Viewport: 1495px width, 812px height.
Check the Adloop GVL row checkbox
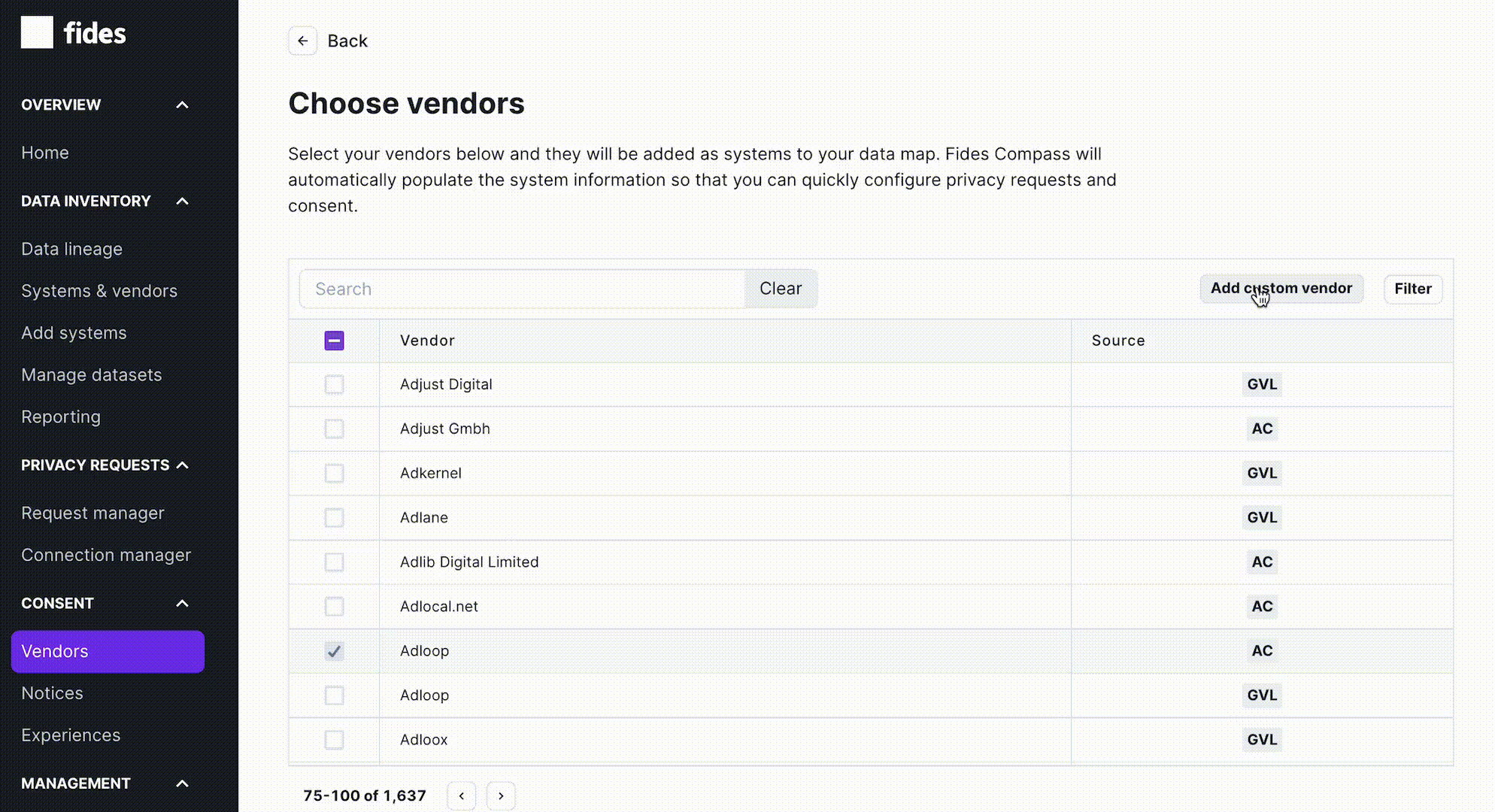click(x=334, y=695)
